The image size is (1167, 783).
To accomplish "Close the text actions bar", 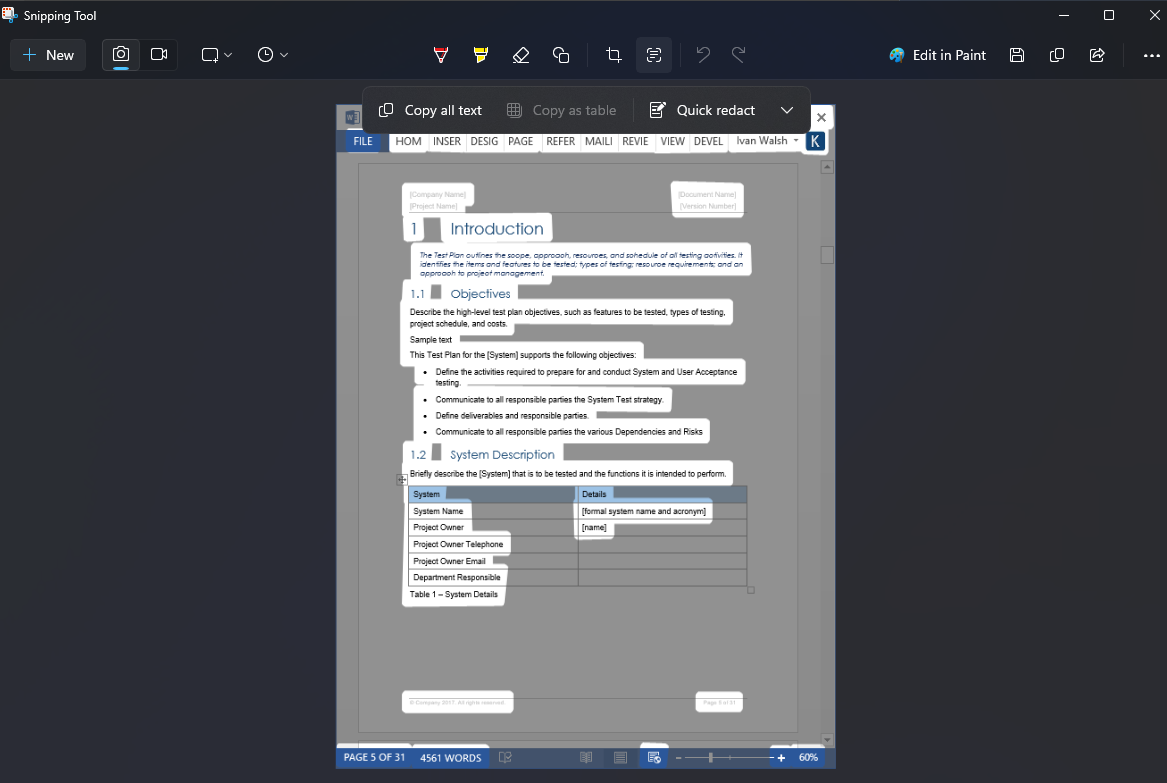I will 821,117.
